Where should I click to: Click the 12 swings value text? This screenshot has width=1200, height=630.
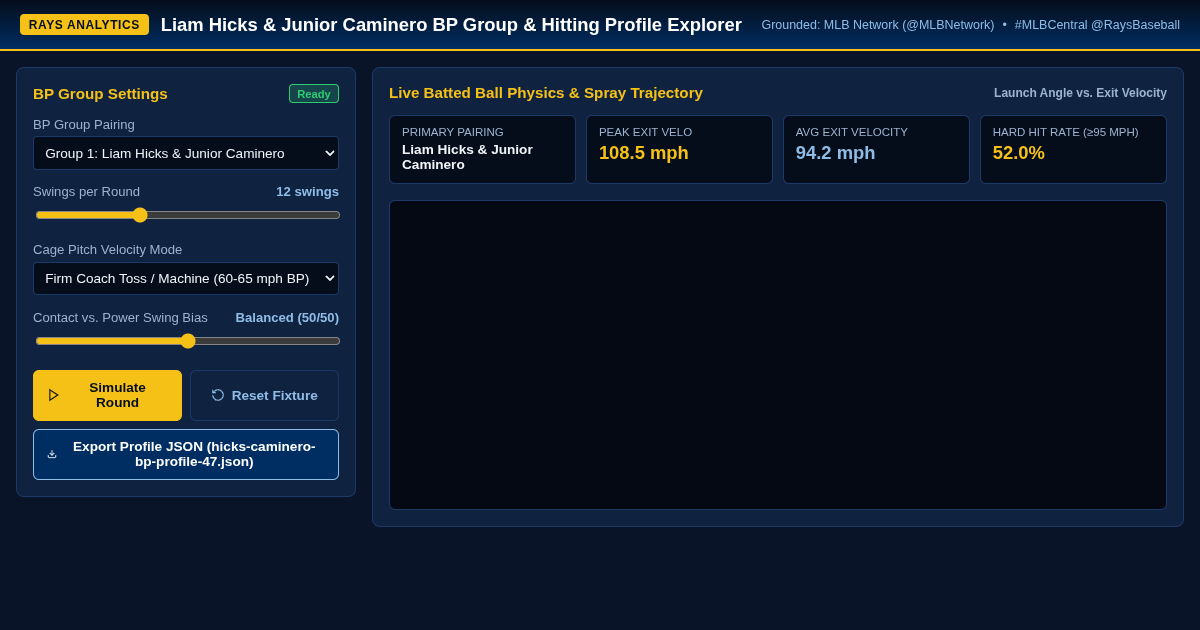307,192
